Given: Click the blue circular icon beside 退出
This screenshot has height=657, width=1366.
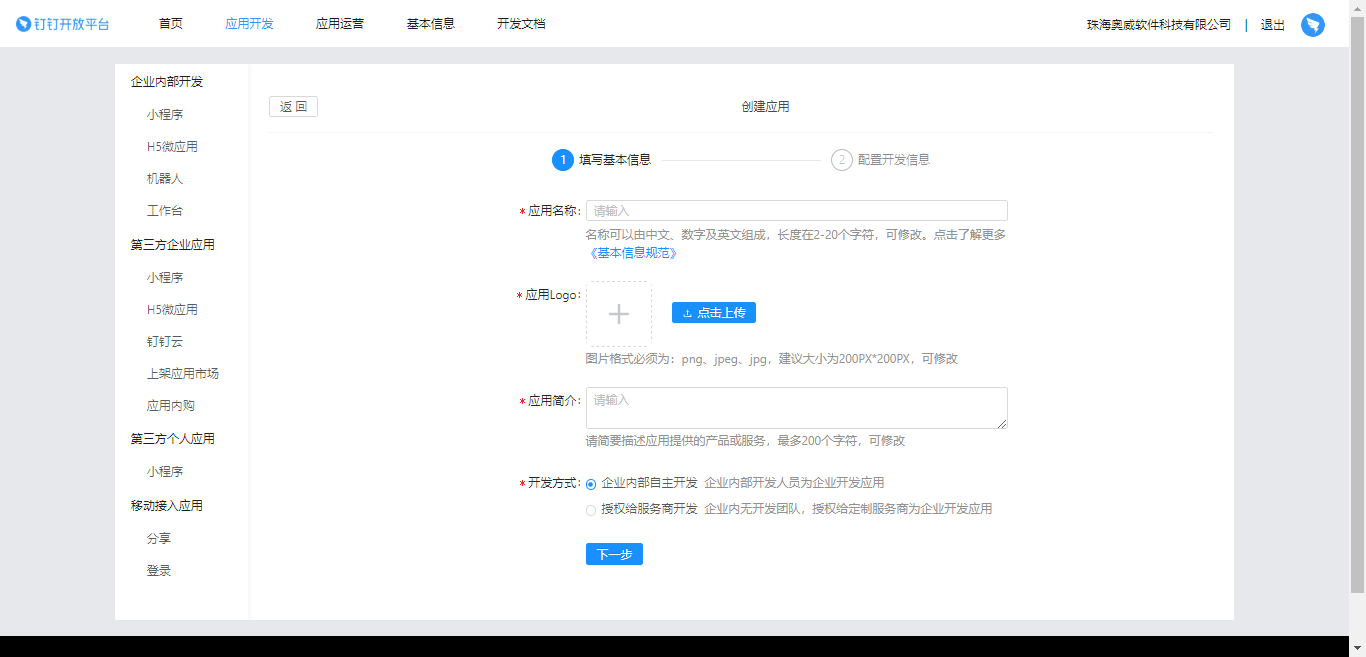Looking at the screenshot, I should pos(1313,24).
